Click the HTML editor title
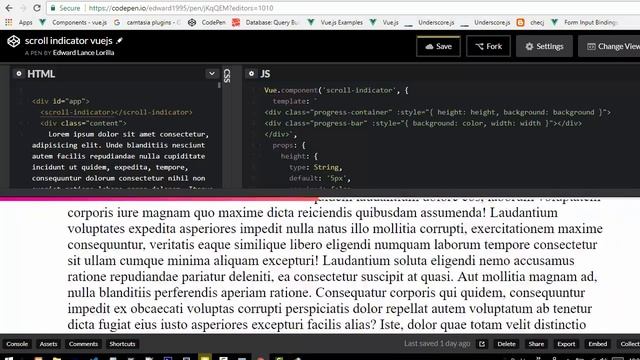The height and width of the screenshot is (360, 640). [x=41, y=74]
